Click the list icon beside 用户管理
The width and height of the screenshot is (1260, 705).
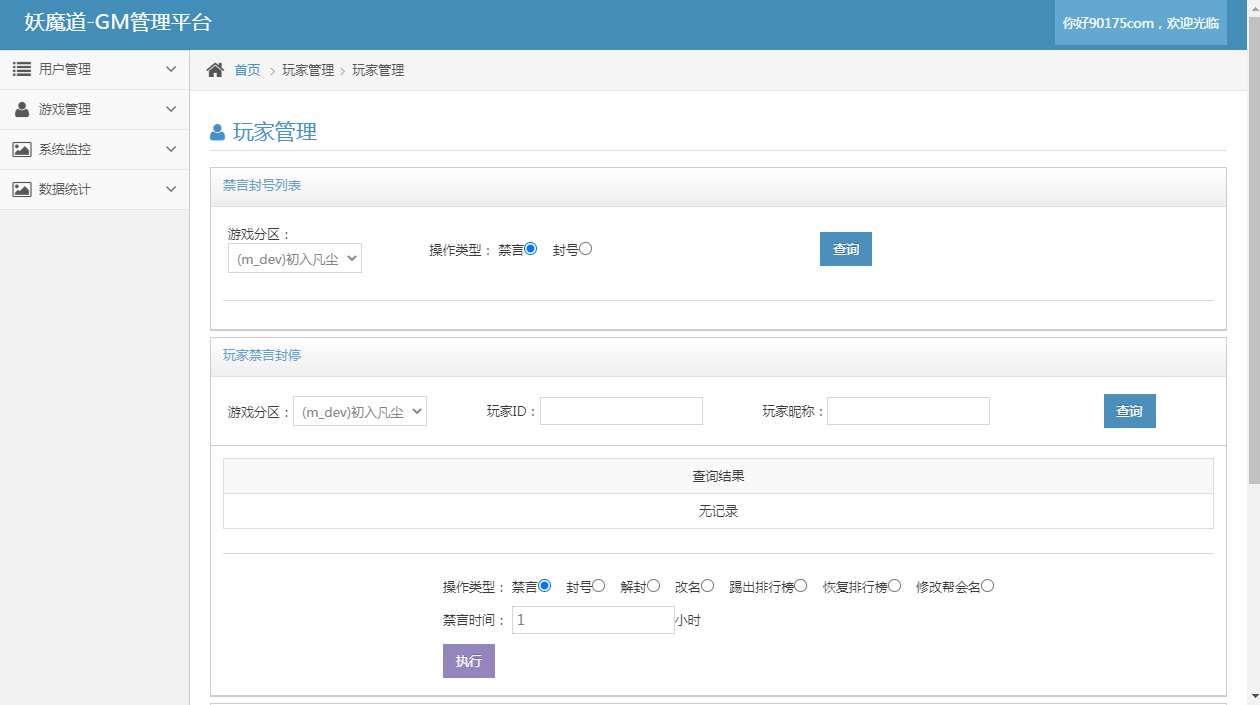[22, 69]
